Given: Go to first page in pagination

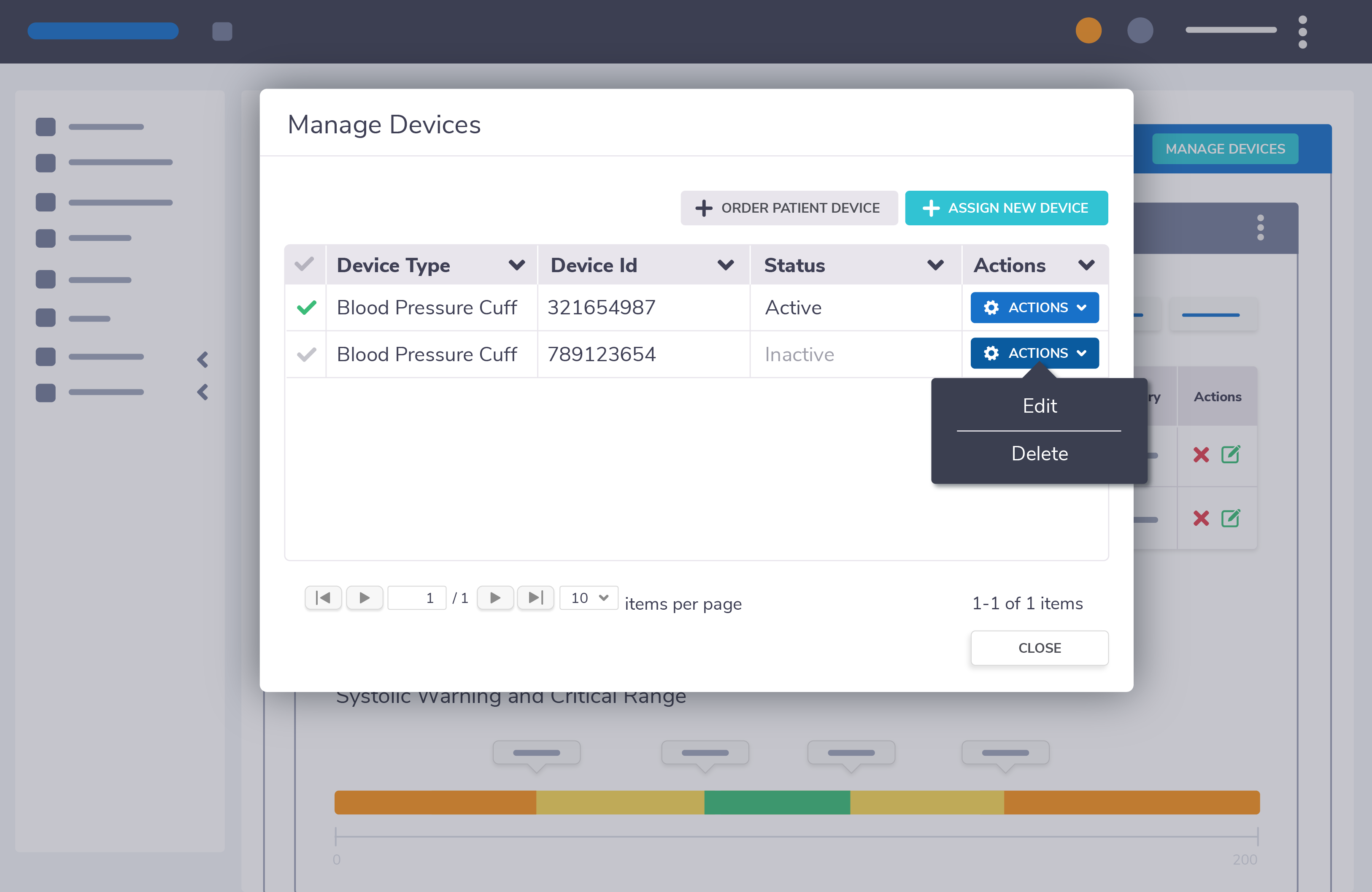Looking at the screenshot, I should [323, 598].
